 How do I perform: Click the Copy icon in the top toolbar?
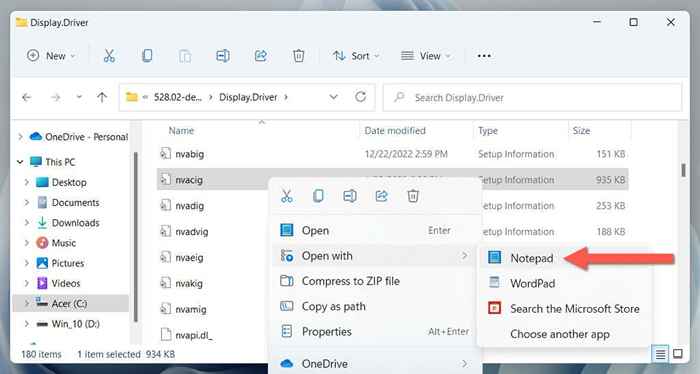pyautogui.click(x=147, y=56)
